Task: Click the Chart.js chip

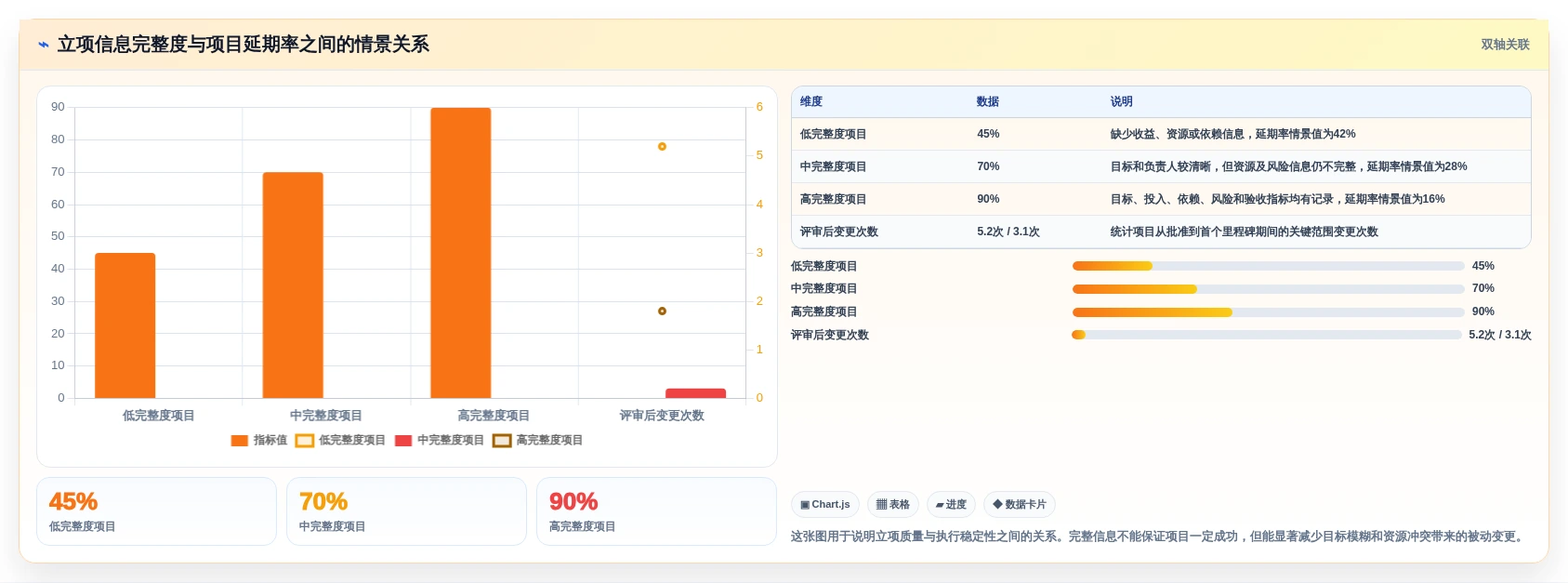Action: (x=825, y=505)
